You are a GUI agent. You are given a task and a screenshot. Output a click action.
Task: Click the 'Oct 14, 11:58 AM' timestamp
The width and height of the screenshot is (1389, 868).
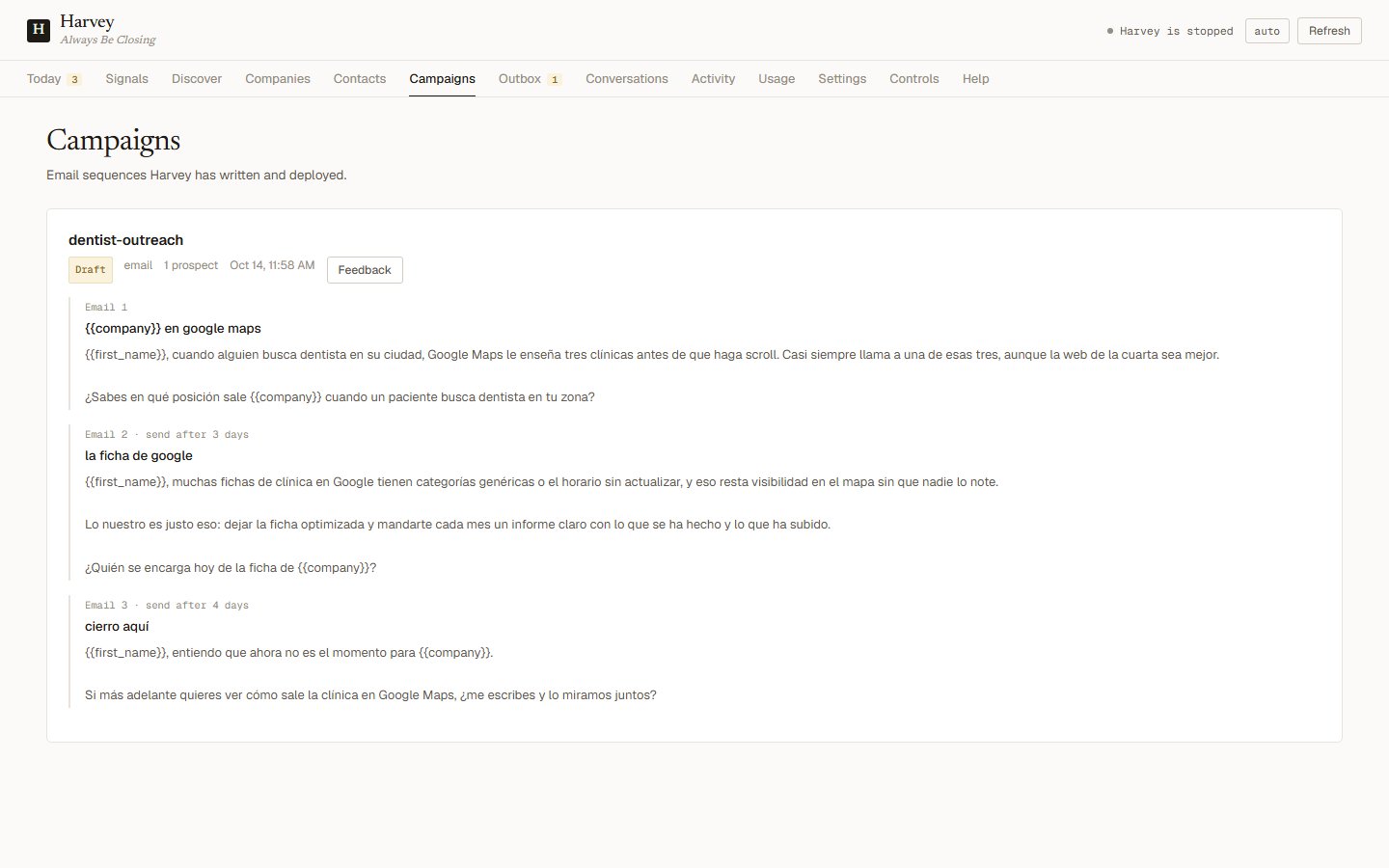tap(272, 265)
